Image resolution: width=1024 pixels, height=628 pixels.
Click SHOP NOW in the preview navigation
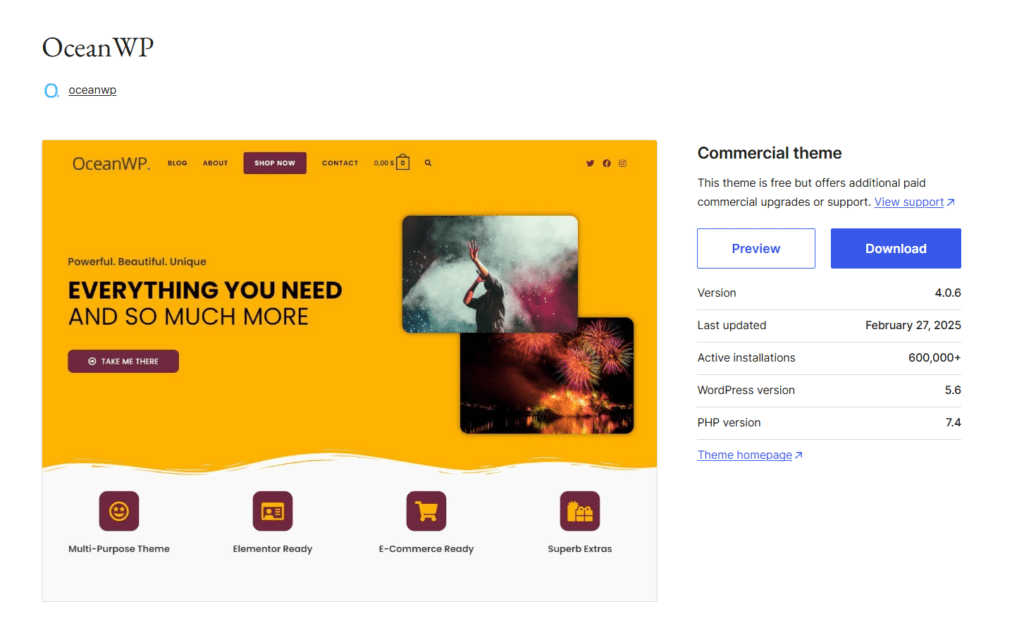point(275,163)
